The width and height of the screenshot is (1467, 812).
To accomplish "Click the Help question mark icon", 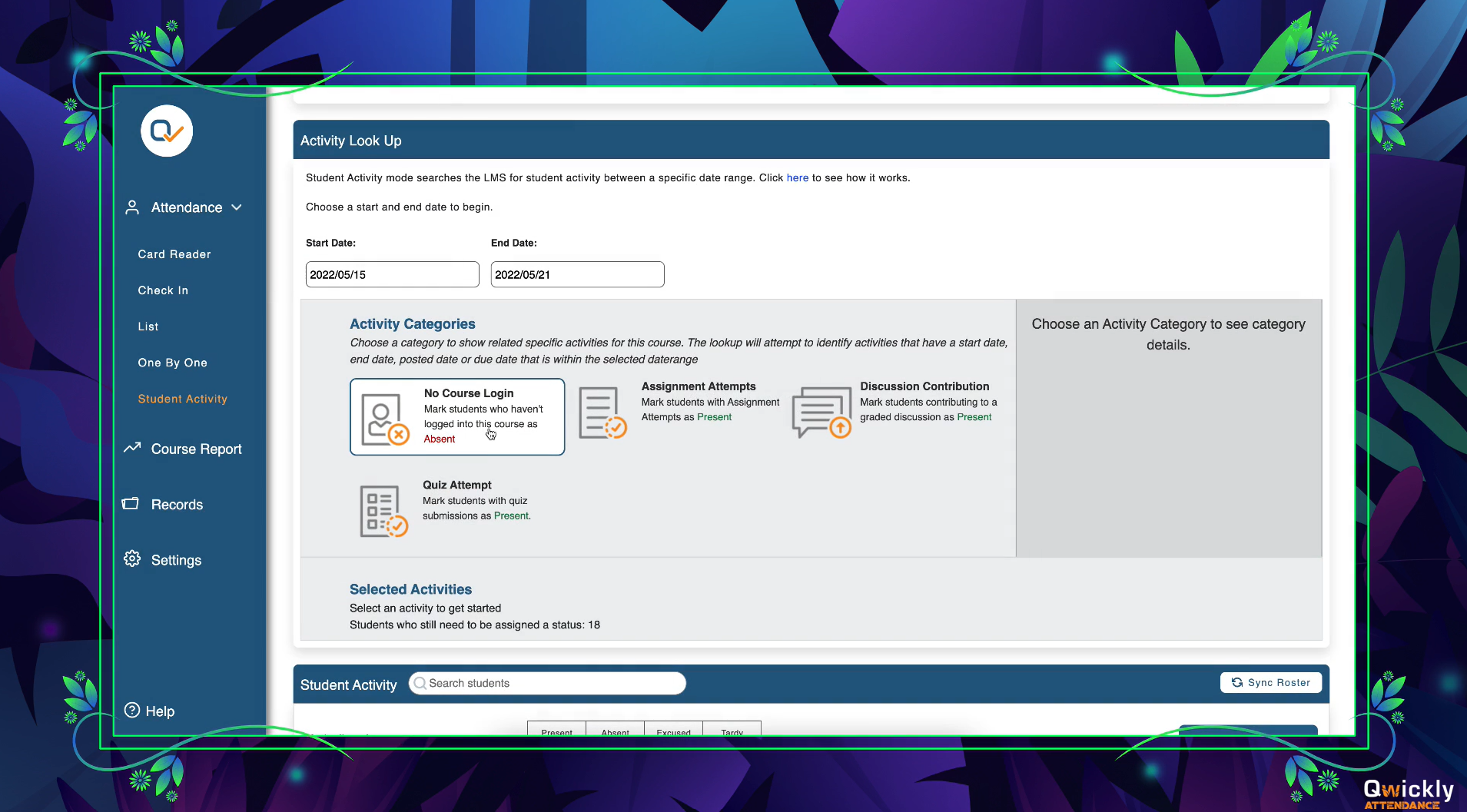I will pyautogui.click(x=132, y=711).
